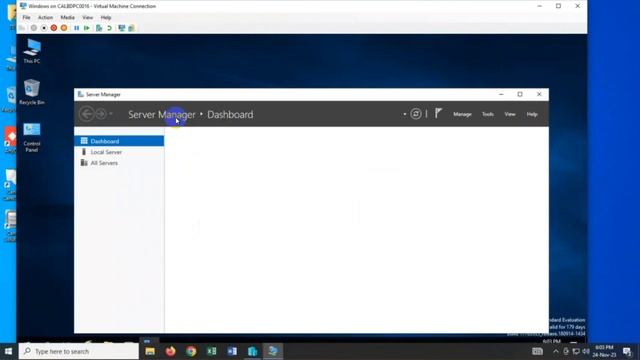The height and width of the screenshot is (360, 640).
Task: Refresh the Server Manager dashboard
Action: [416, 114]
